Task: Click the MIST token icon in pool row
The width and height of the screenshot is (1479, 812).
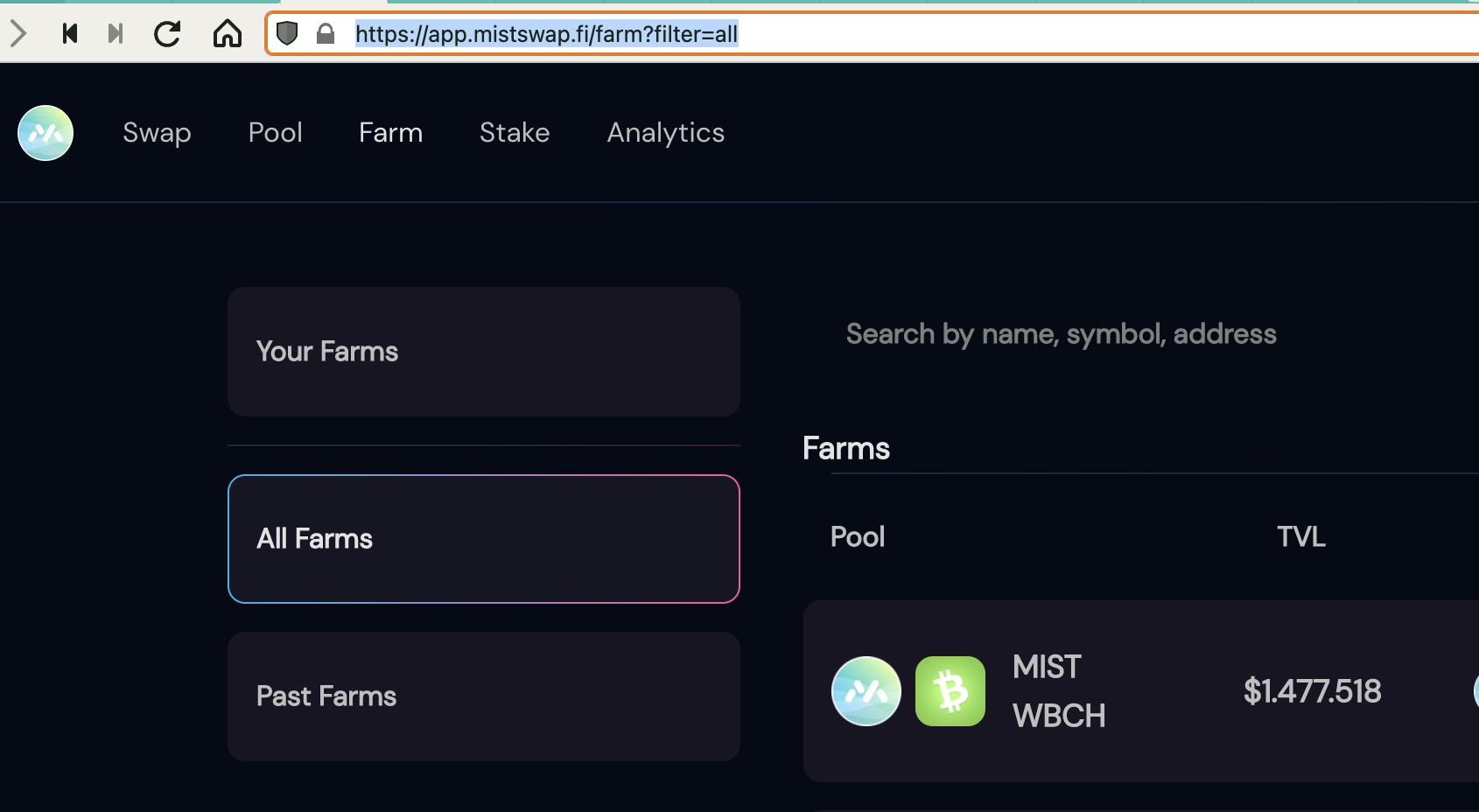Action: click(x=866, y=691)
